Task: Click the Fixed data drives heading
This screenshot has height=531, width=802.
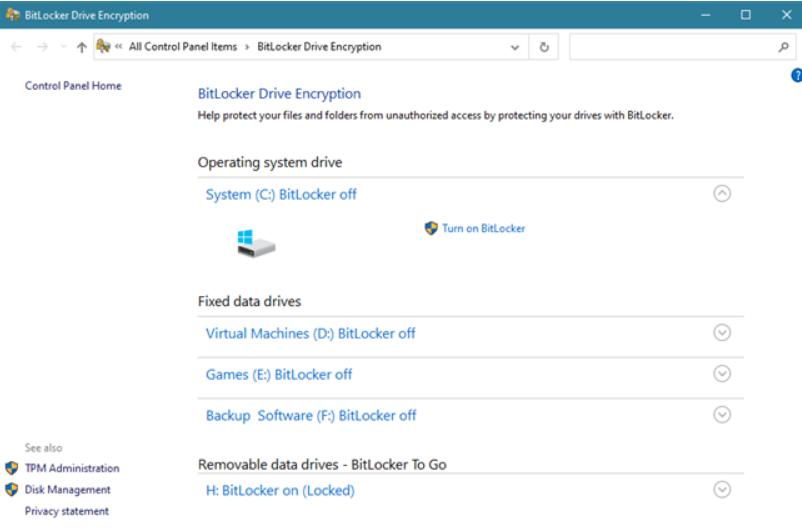Action: click(x=249, y=301)
